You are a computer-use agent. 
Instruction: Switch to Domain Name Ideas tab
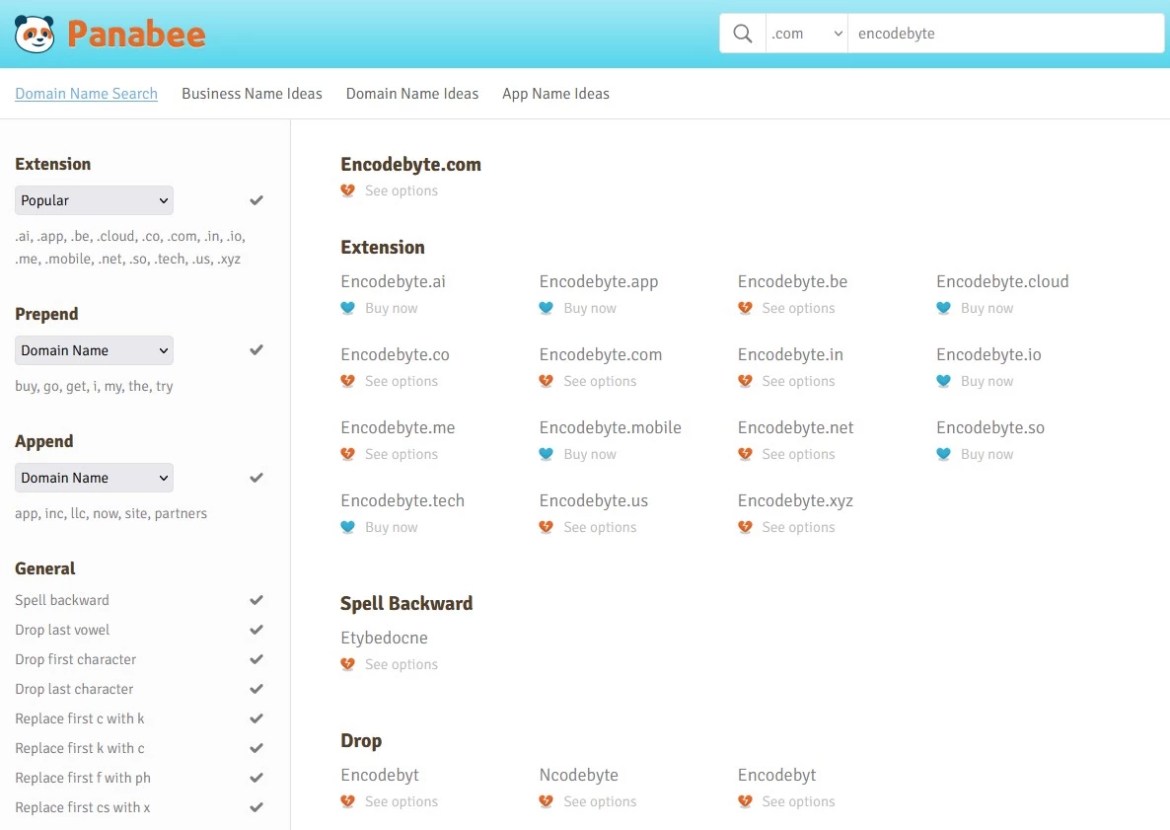point(412,93)
